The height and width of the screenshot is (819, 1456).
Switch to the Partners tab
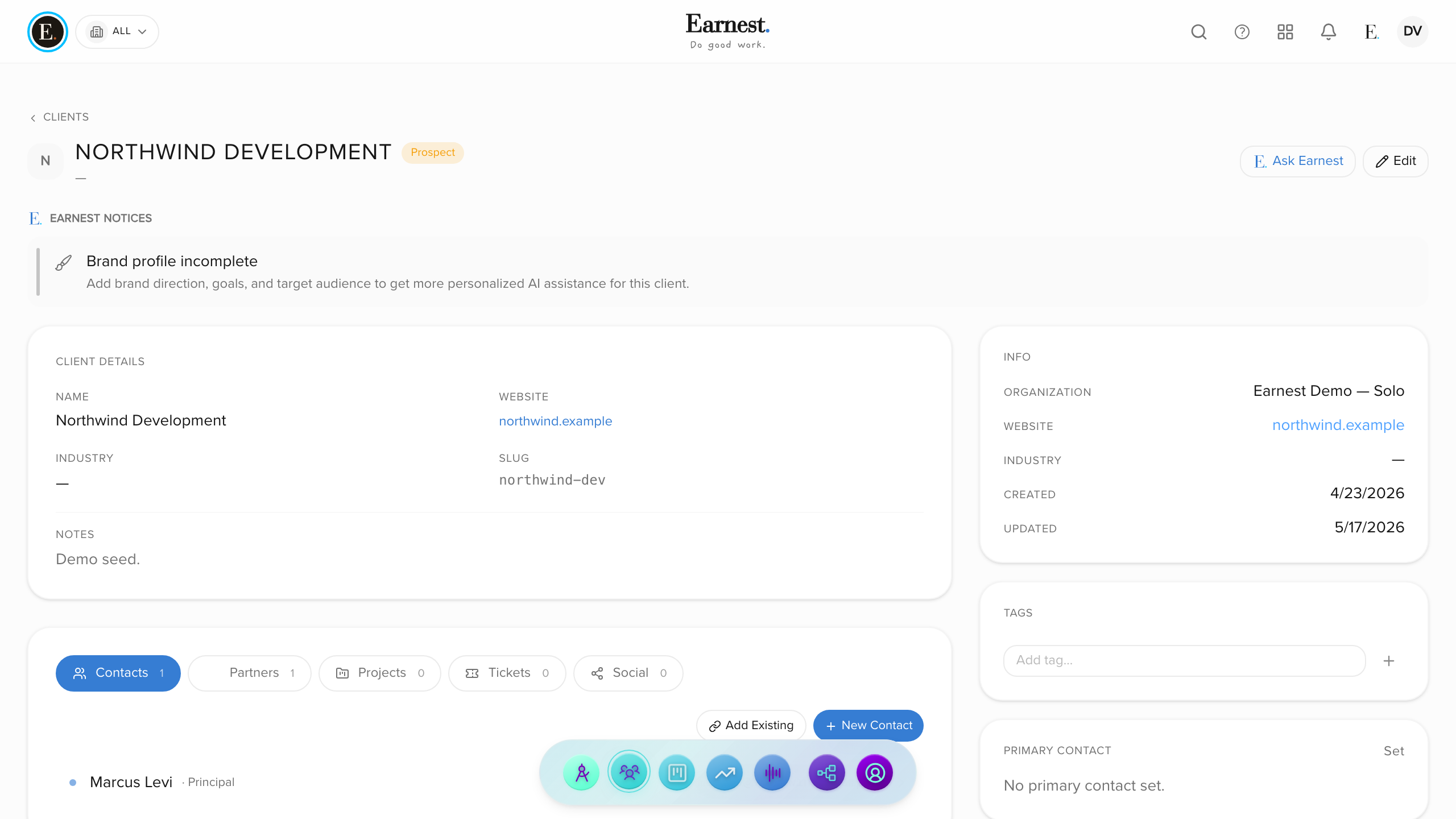[x=250, y=673]
